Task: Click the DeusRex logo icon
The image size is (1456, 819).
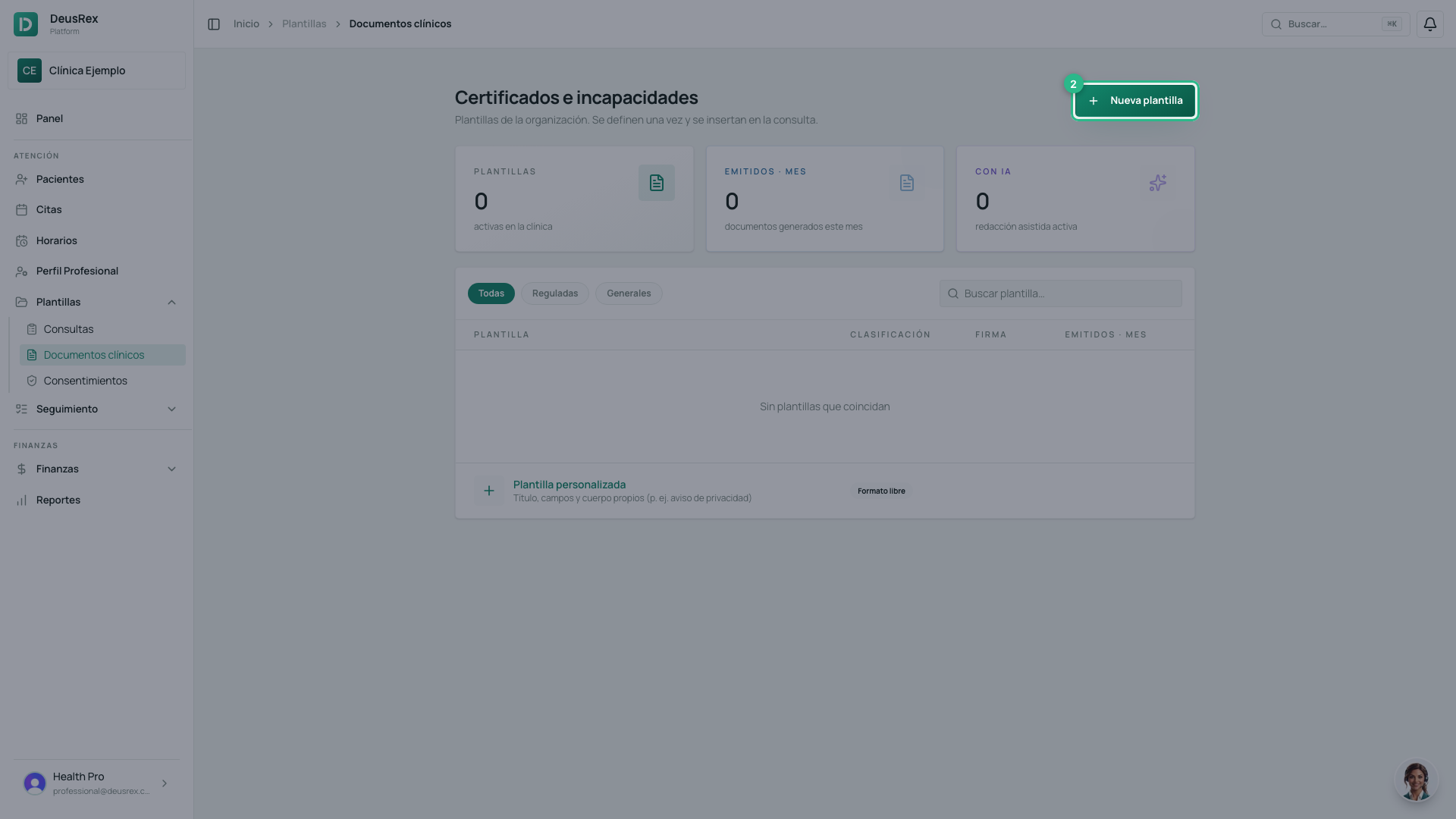Action: coord(26,24)
